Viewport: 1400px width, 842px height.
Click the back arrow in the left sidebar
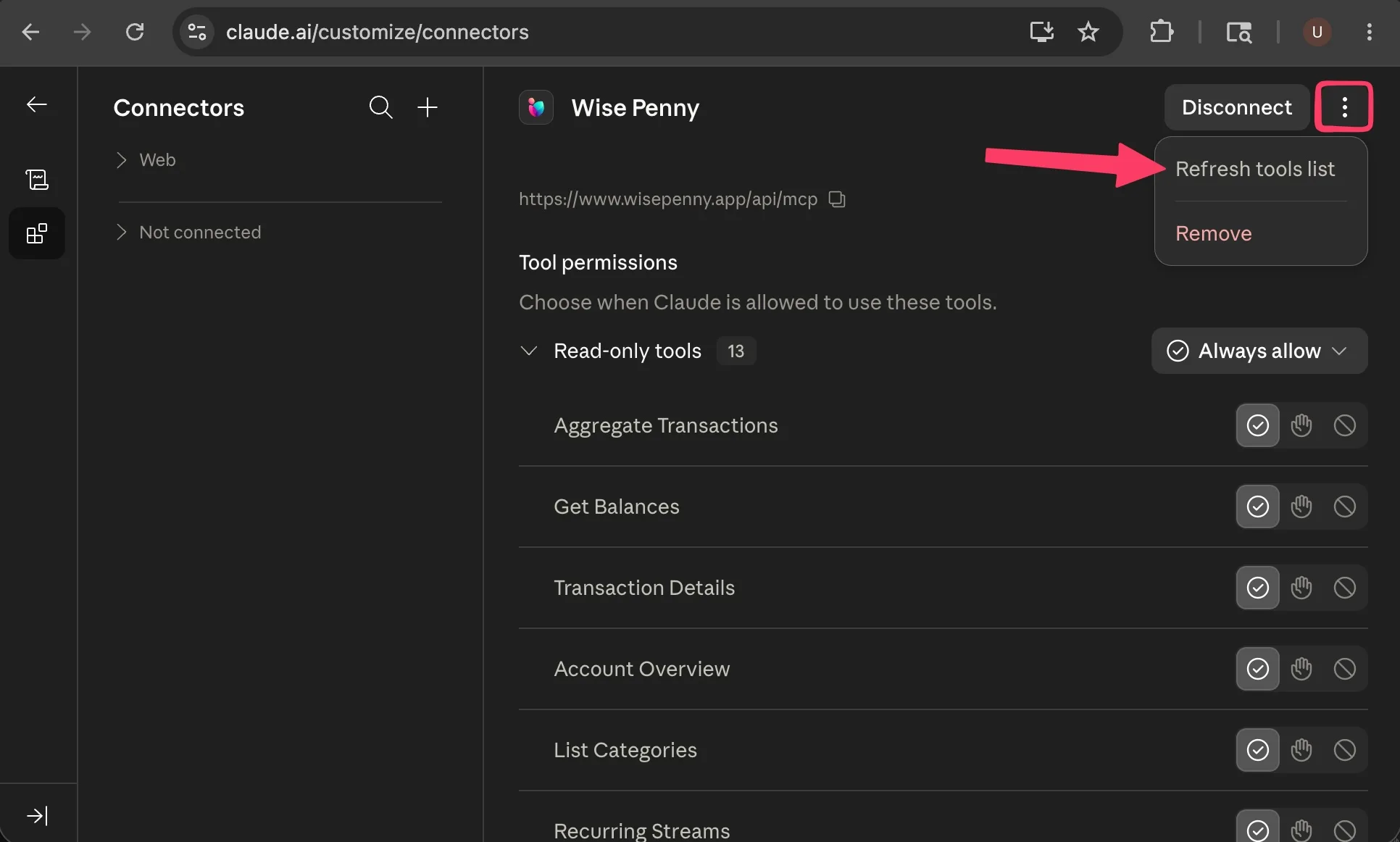(37, 104)
